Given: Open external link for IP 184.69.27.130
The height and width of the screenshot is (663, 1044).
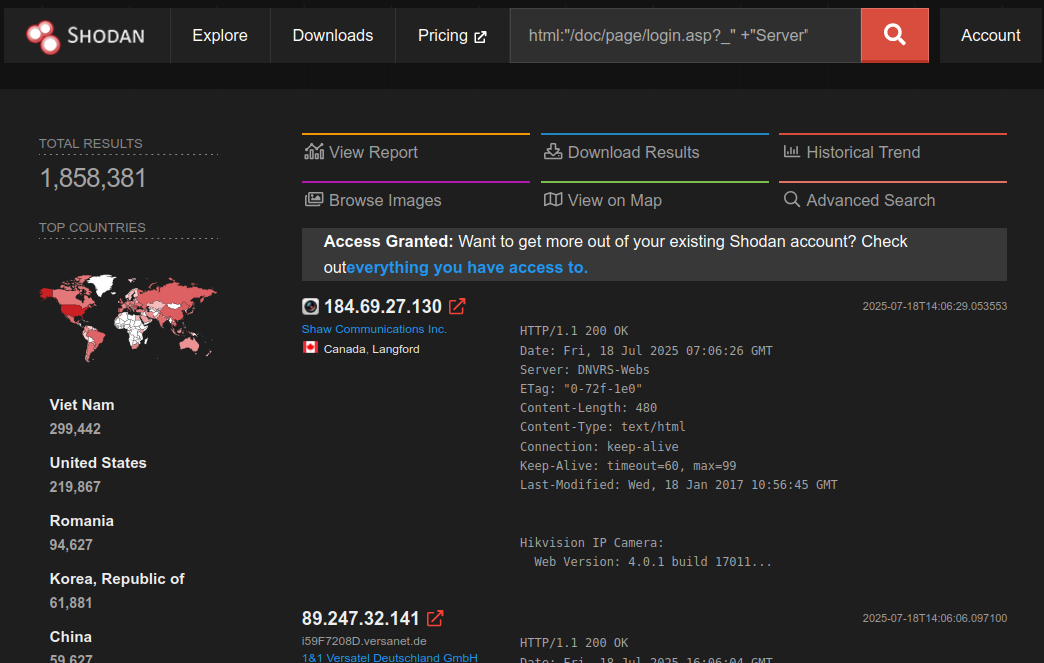Looking at the screenshot, I should (x=458, y=306).
